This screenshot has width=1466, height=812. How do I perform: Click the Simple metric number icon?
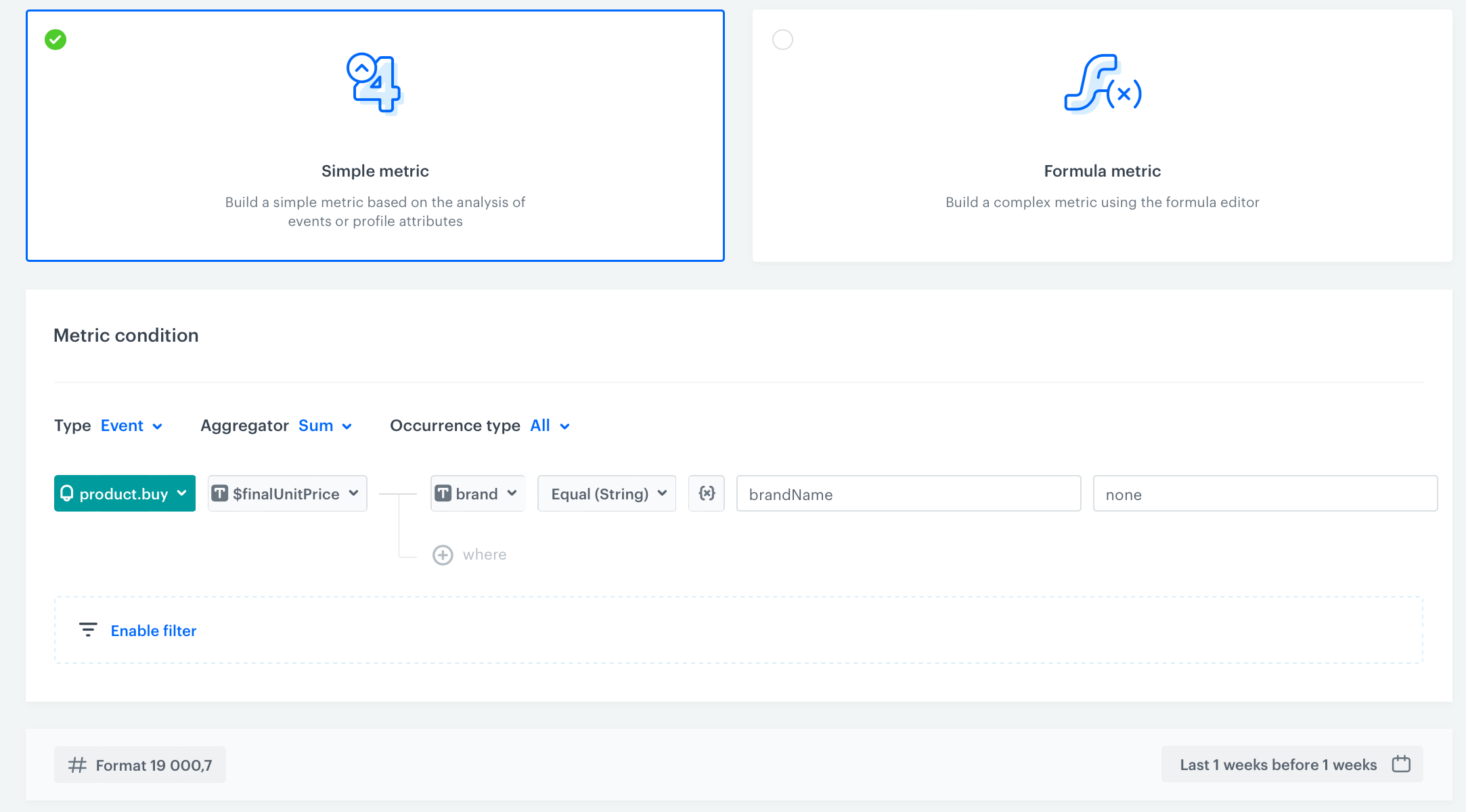tap(375, 84)
